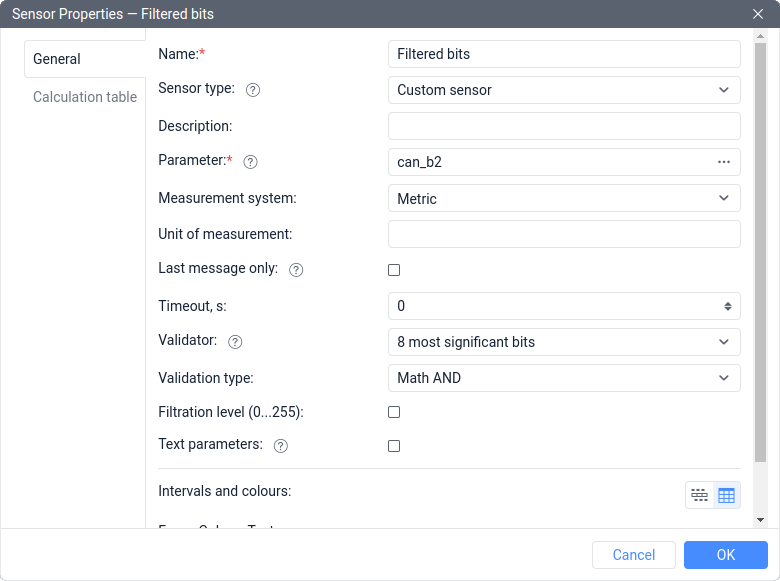
Task: Enable Last message only checkbox
Action: coord(394,270)
